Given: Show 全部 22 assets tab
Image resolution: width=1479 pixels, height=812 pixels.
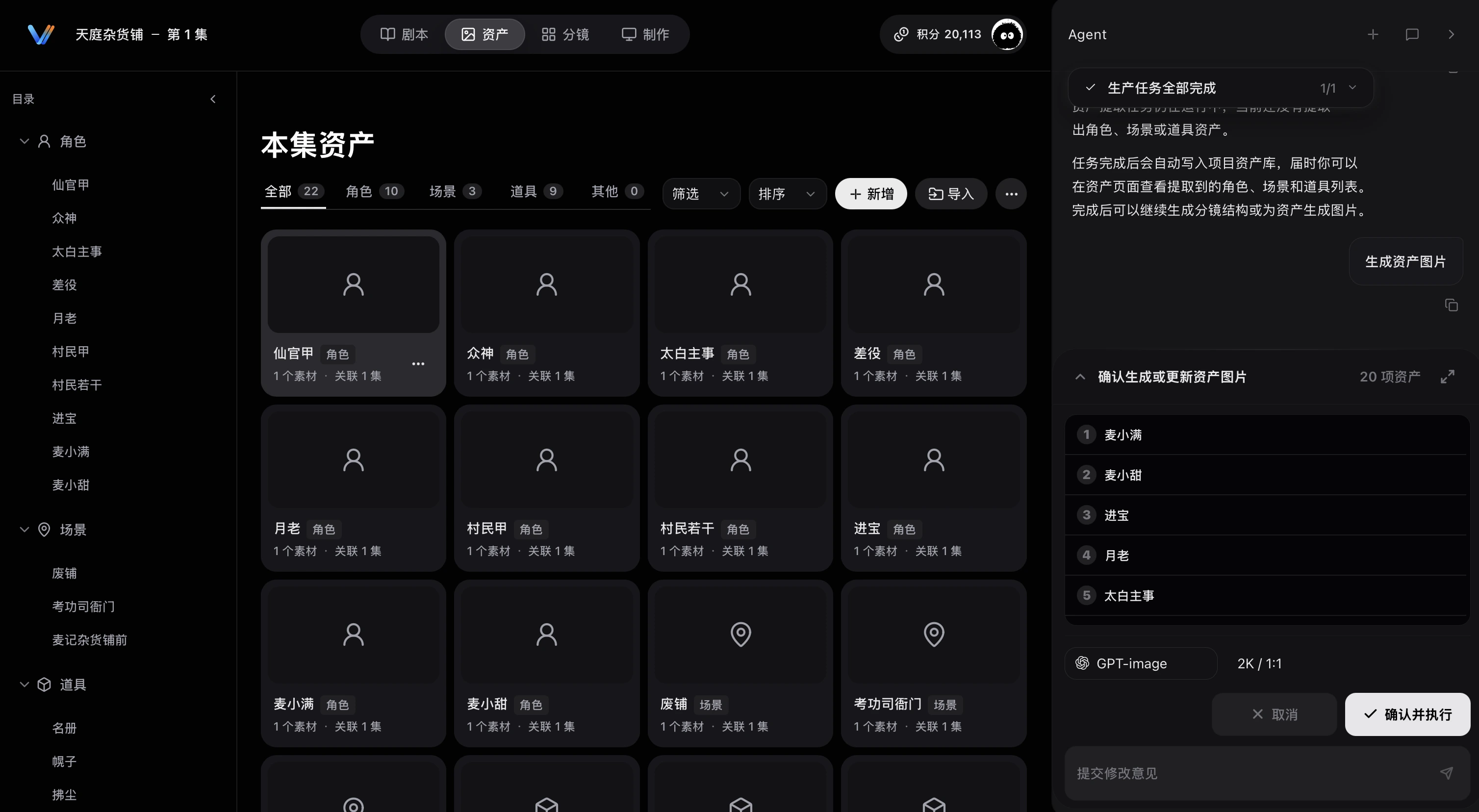Looking at the screenshot, I should click(293, 191).
